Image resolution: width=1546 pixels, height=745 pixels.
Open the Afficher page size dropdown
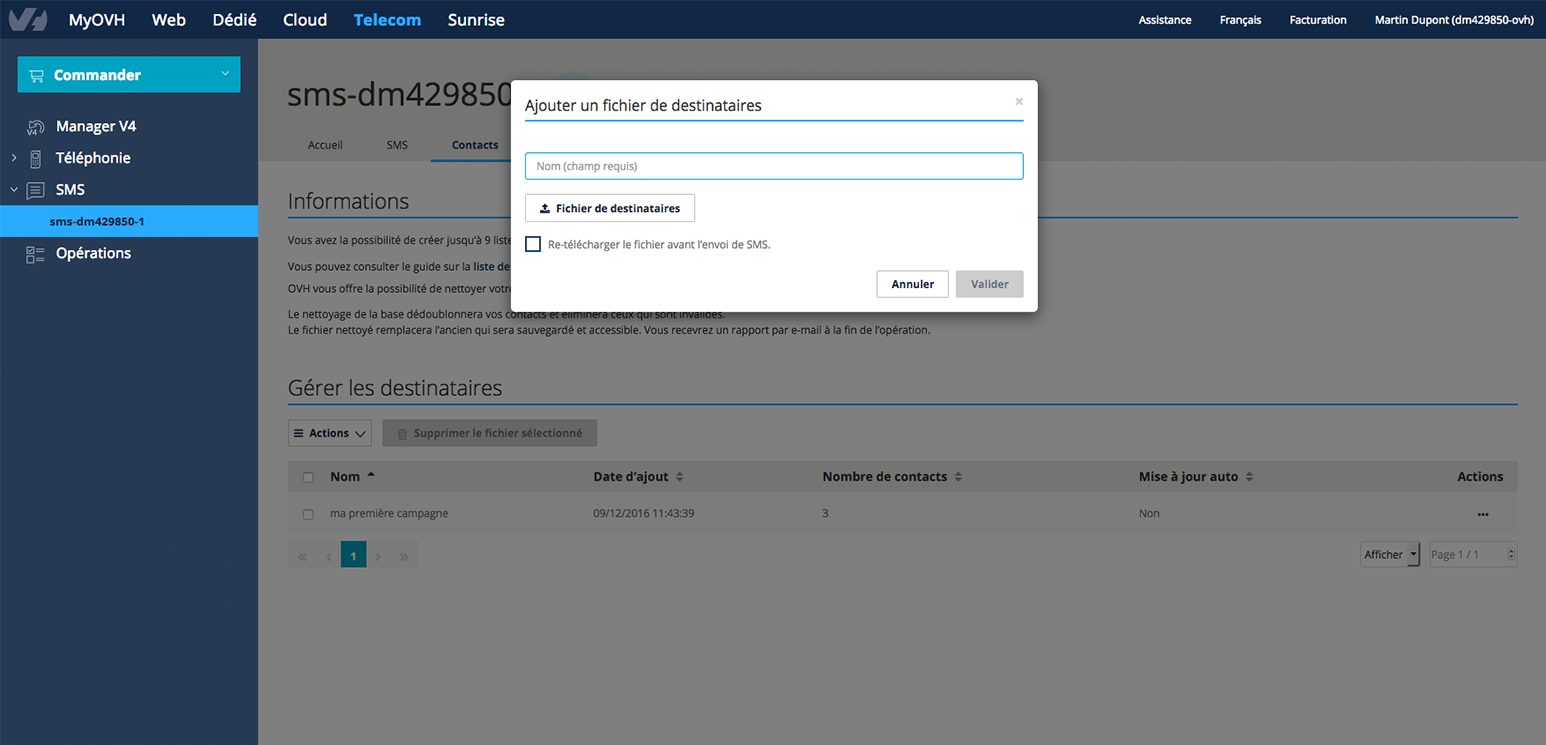1390,554
